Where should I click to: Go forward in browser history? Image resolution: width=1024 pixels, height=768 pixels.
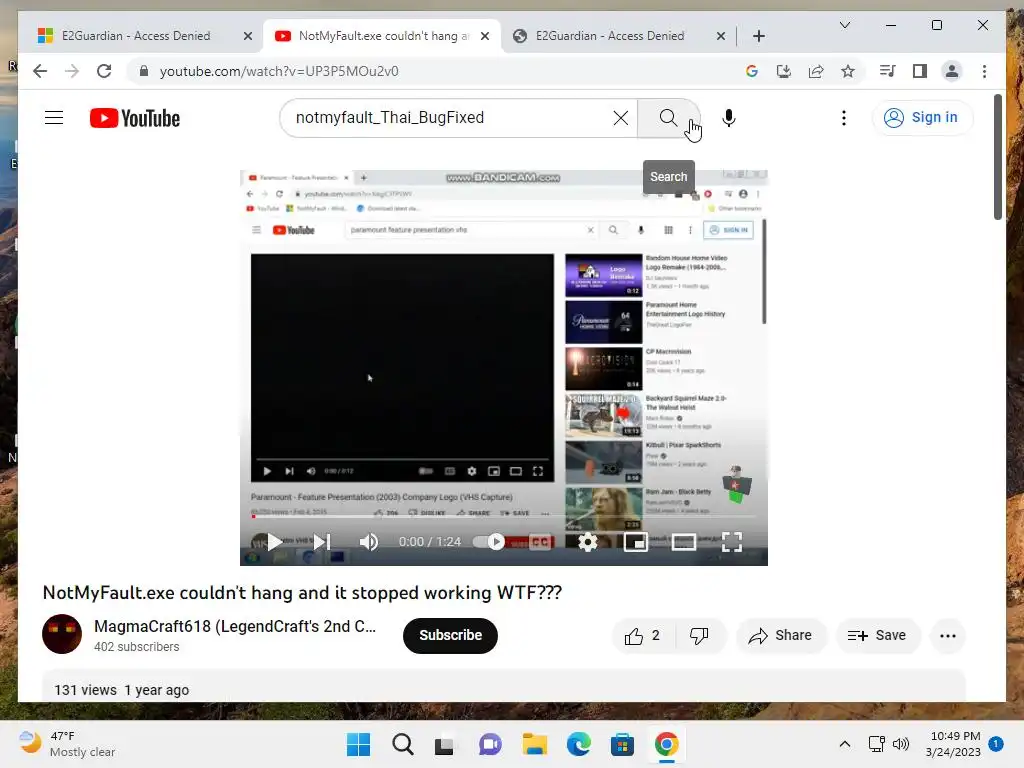point(72,71)
